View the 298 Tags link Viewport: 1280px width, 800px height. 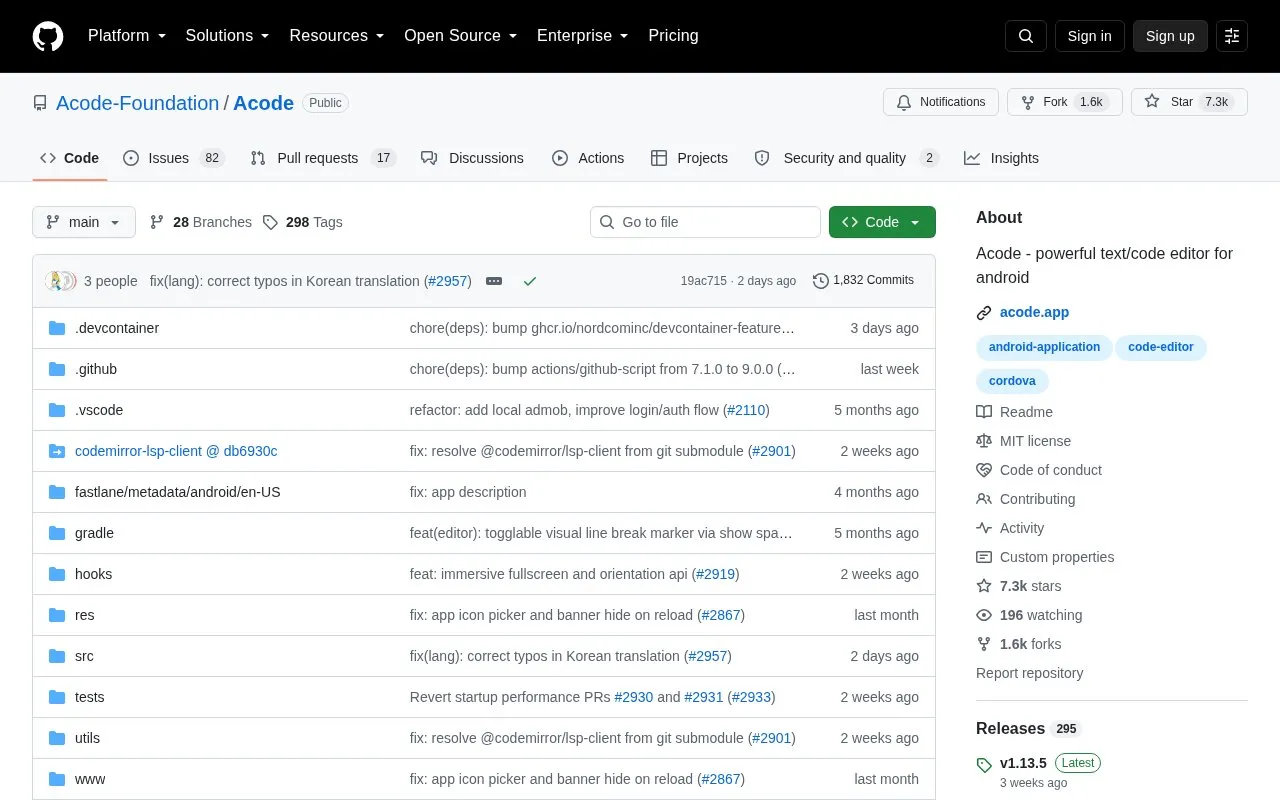click(303, 222)
